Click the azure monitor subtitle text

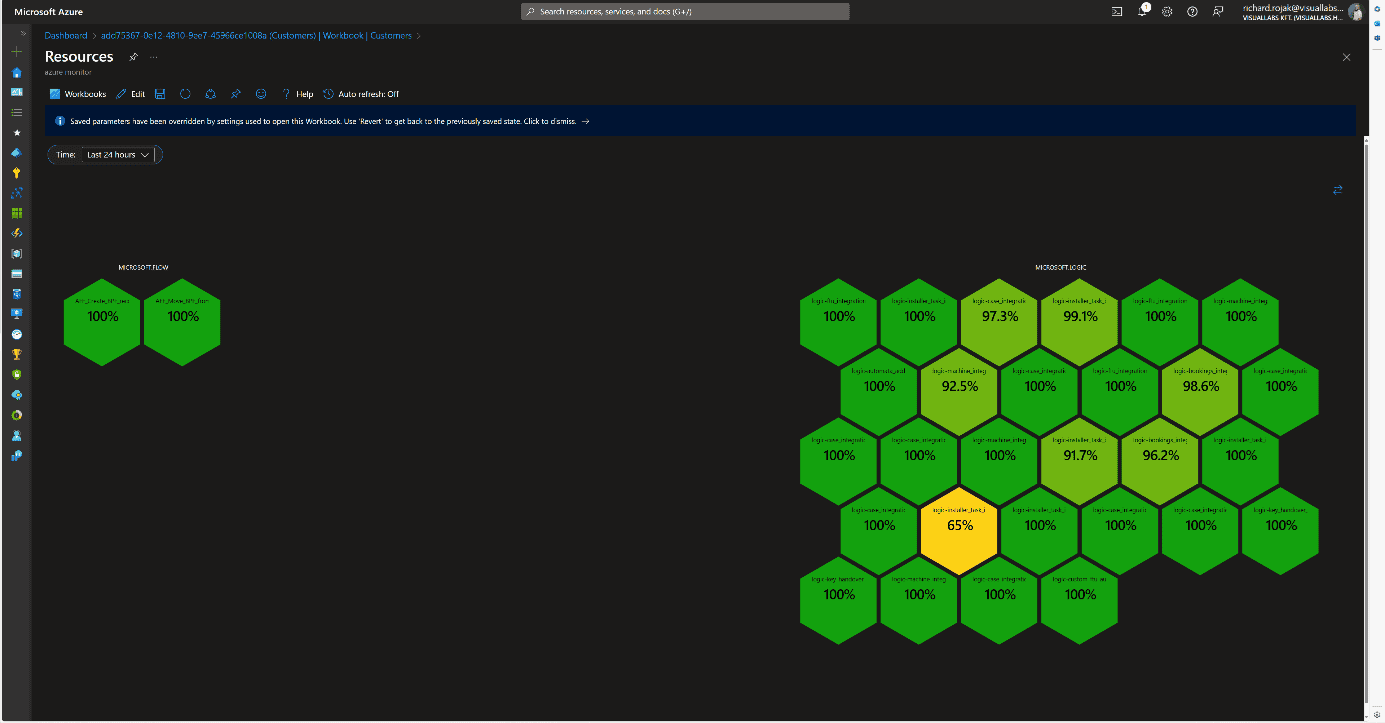coord(68,73)
